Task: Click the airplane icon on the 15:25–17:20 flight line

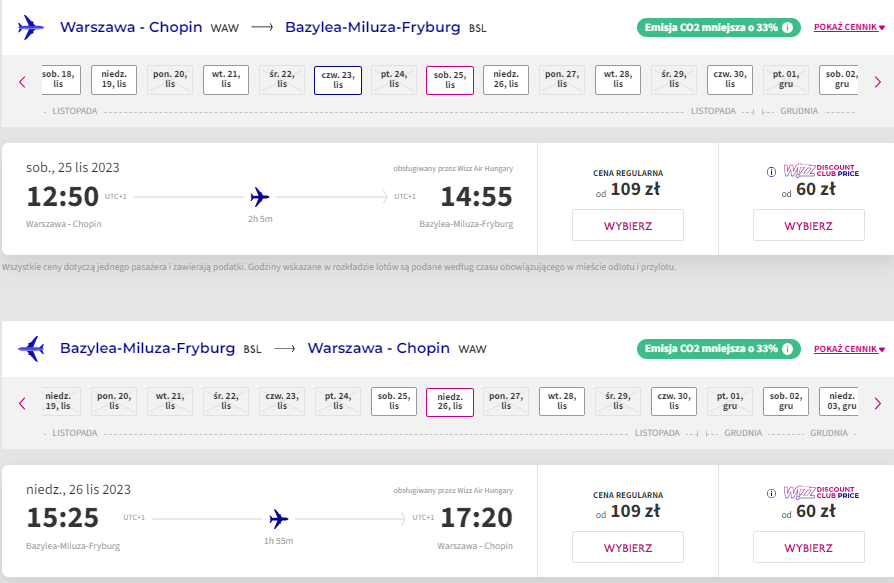Action: point(278,519)
